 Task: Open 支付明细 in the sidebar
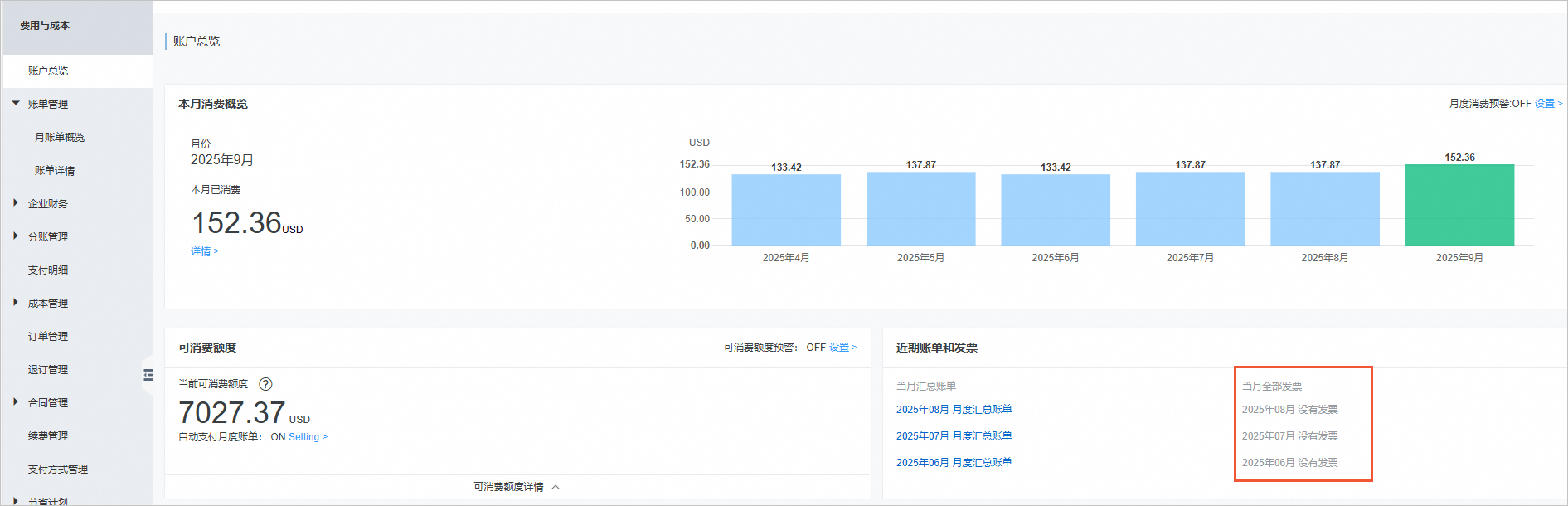click(x=48, y=270)
